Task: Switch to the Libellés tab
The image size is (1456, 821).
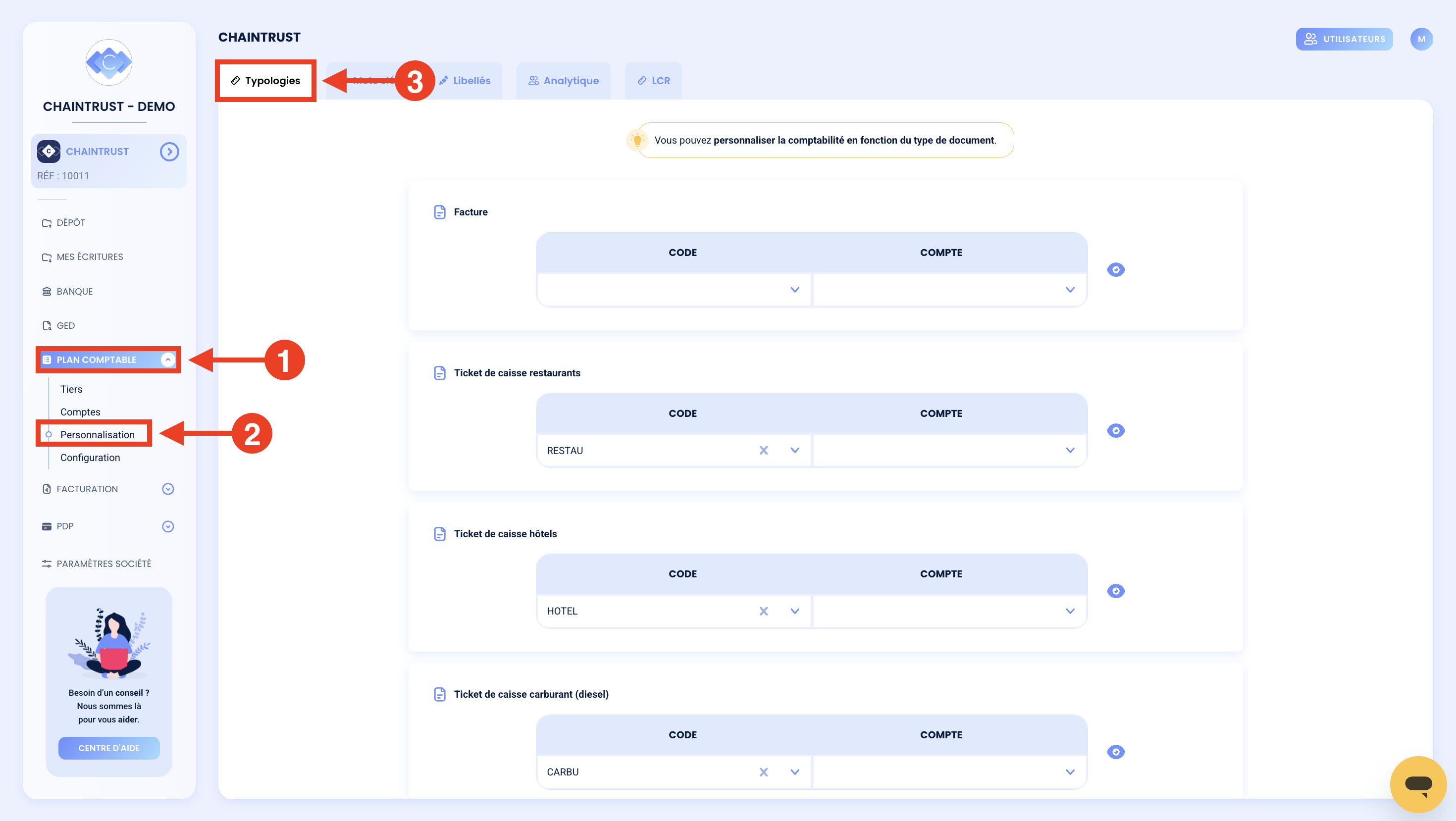Action: click(465, 81)
